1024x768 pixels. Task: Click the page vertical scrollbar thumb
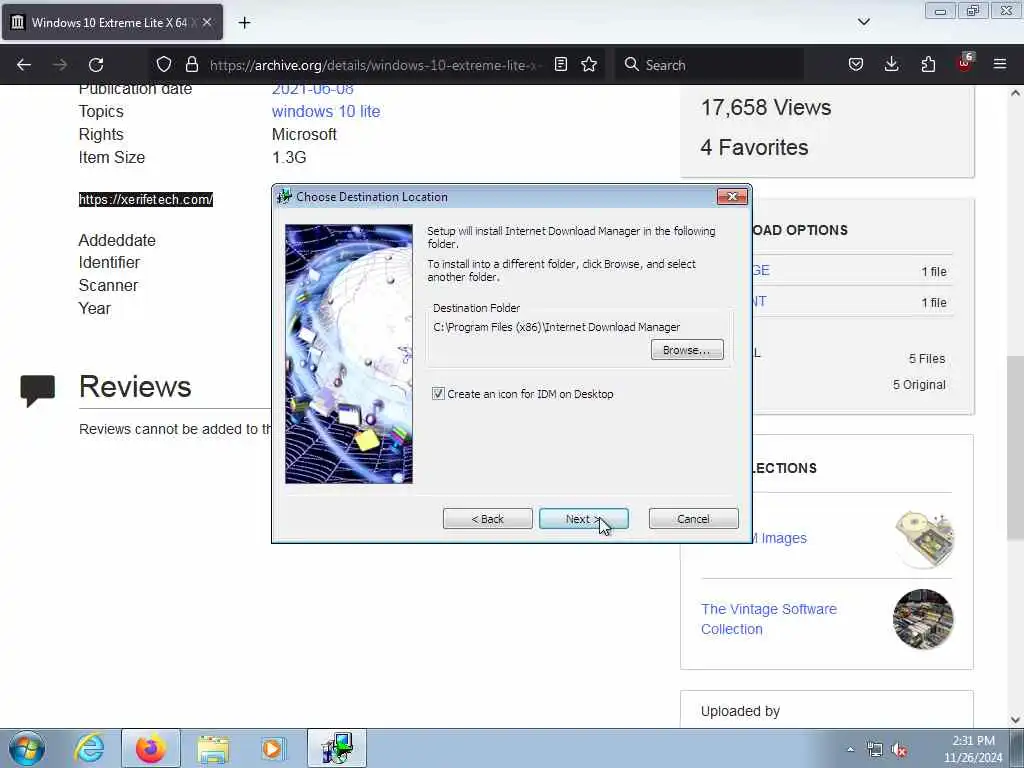pos(1015,448)
